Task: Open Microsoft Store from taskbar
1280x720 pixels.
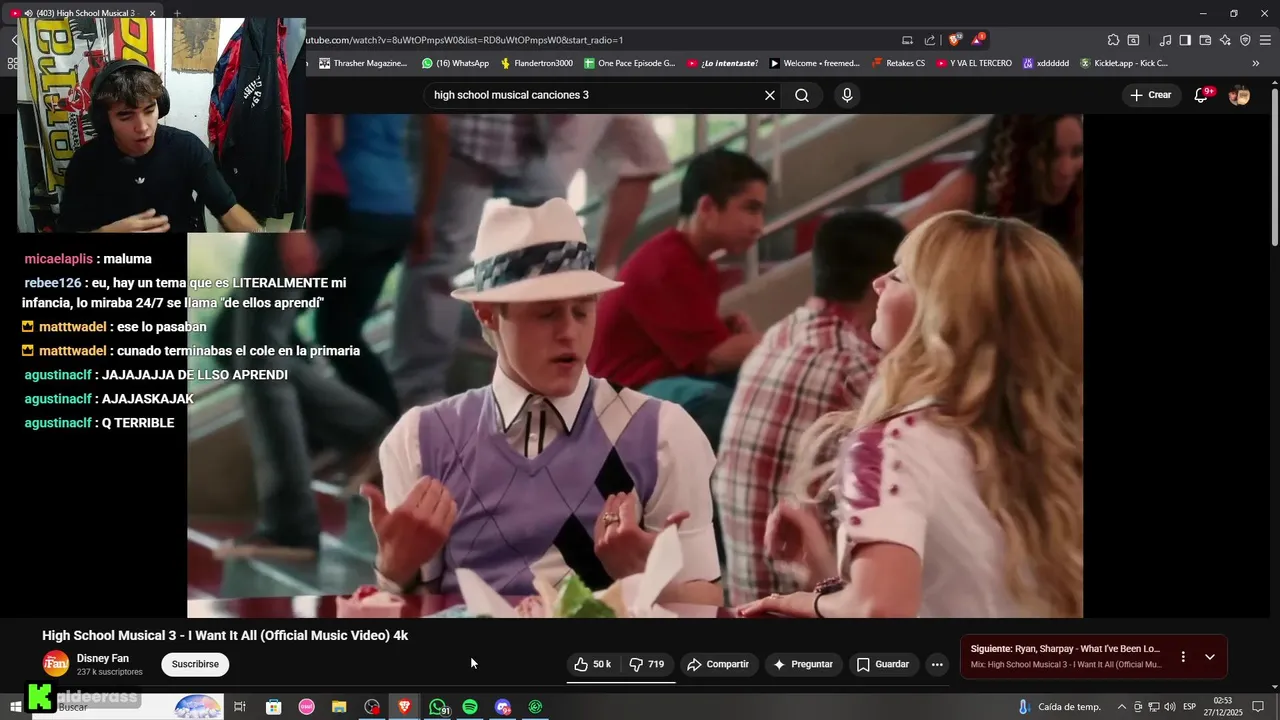Action: (x=273, y=707)
